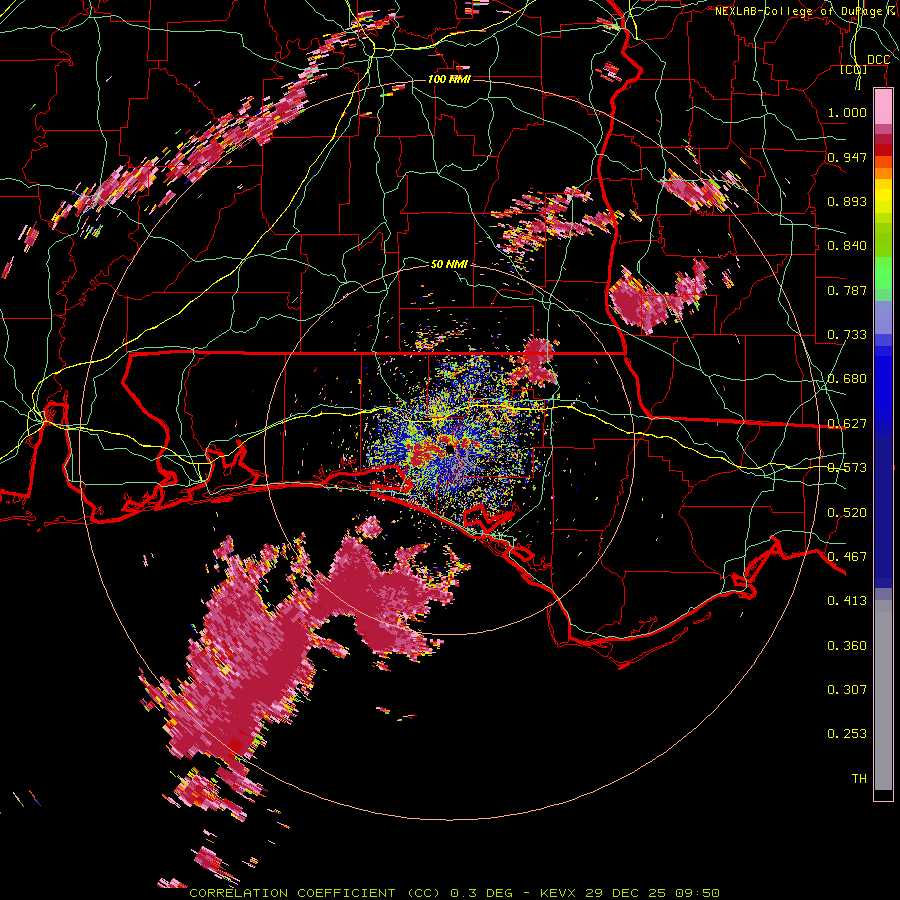Select the light pink swatch atop the color bar

(x=883, y=107)
